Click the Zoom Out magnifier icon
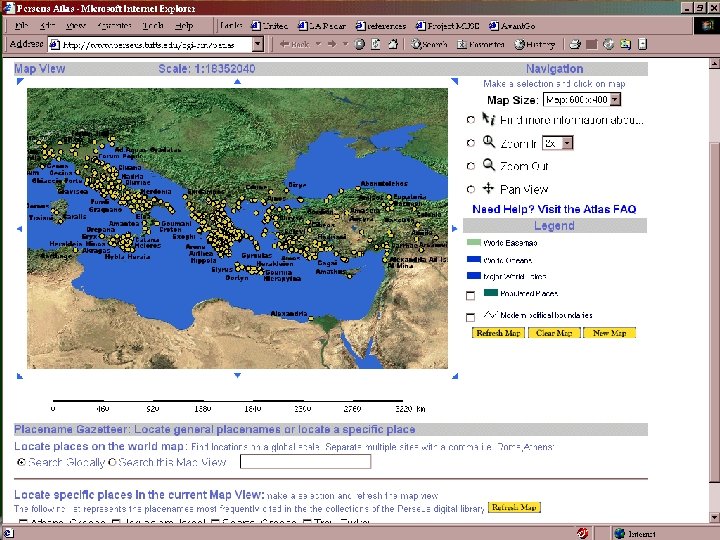Image resolution: width=720 pixels, height=540 pixels. pyautogui.click(x=489, y=164)
